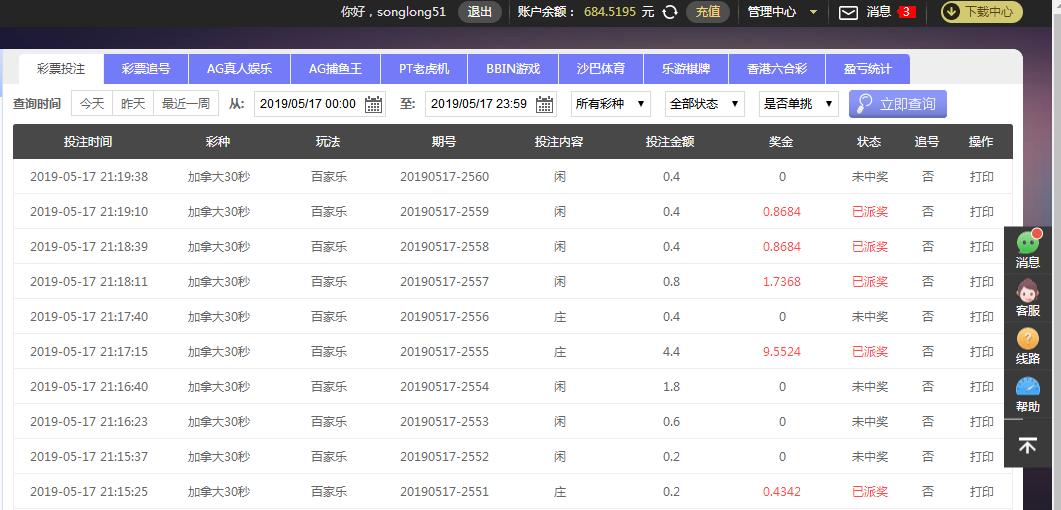Open the start date calendar icon
Image resolution: width=1061 pixels, height=510 pixels.
(x=373, y=104)
